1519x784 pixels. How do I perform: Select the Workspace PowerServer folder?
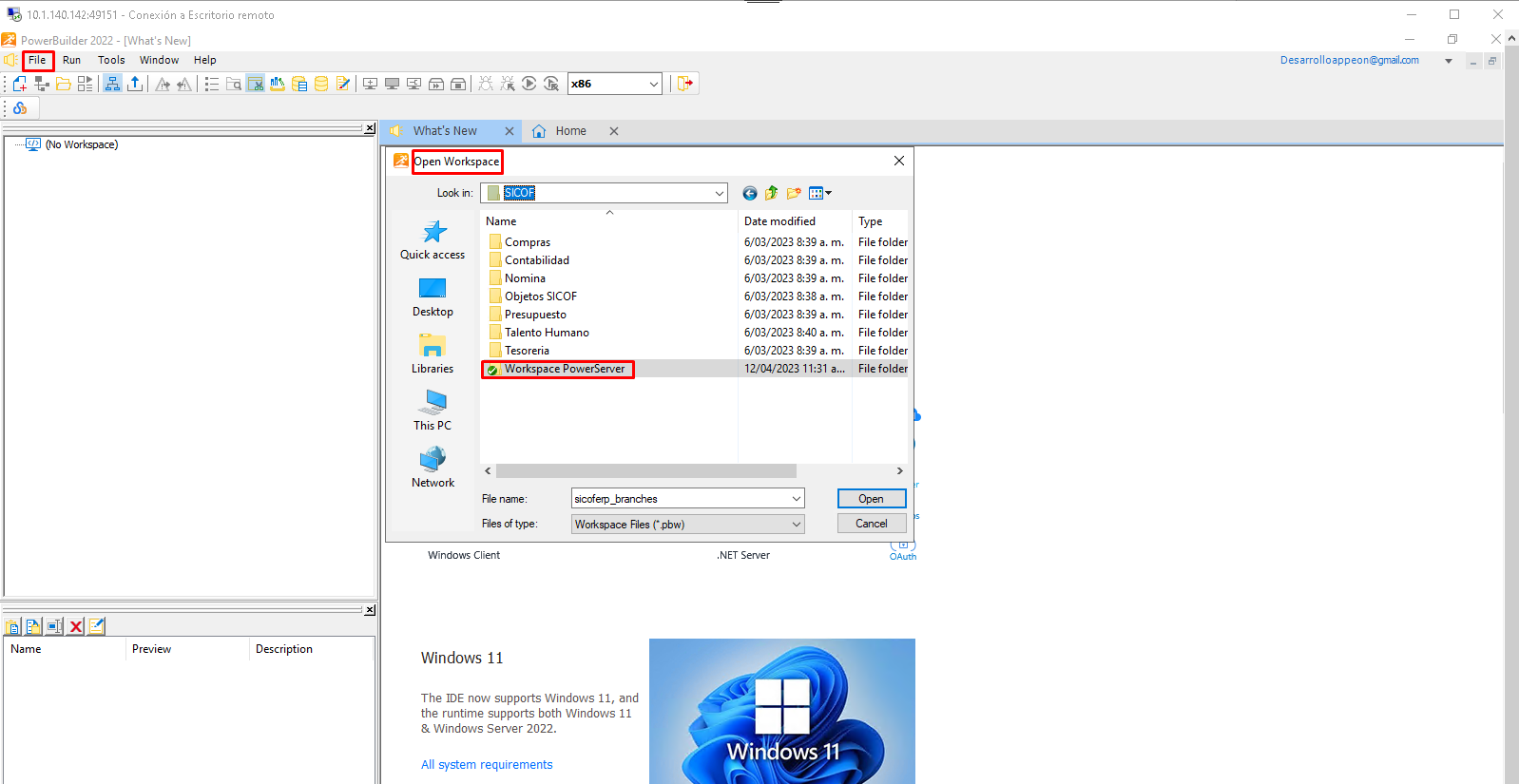coord(564,369)
